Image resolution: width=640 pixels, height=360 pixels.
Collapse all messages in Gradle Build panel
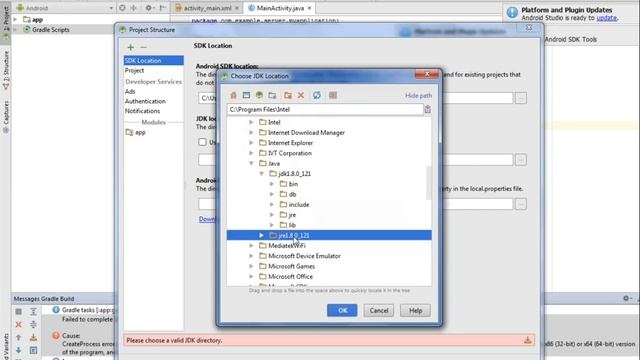pos(33,324)
